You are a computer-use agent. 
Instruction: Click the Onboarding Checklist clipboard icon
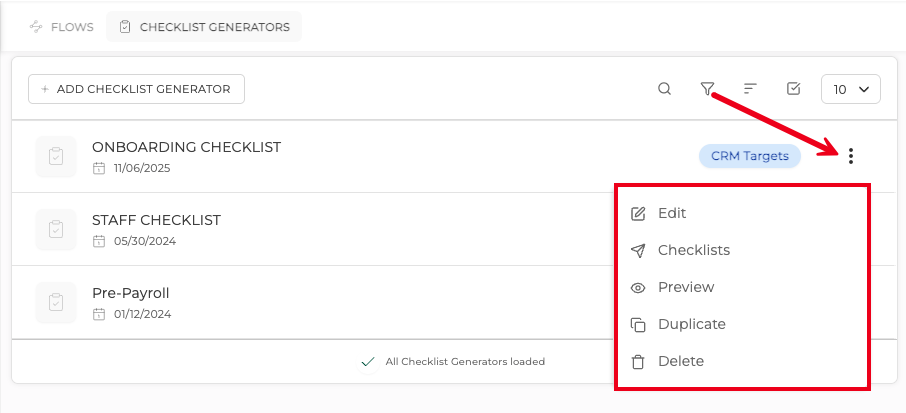point(56,157)
